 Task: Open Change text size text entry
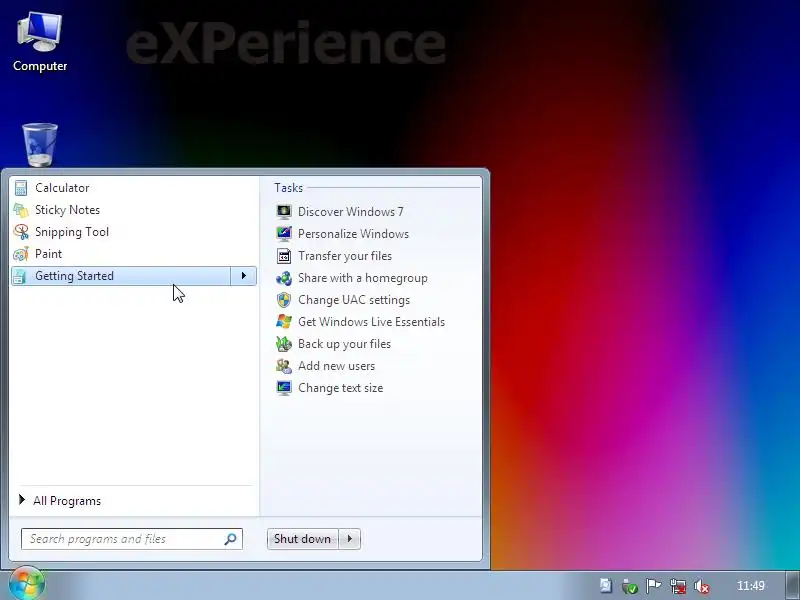(340, 388)
